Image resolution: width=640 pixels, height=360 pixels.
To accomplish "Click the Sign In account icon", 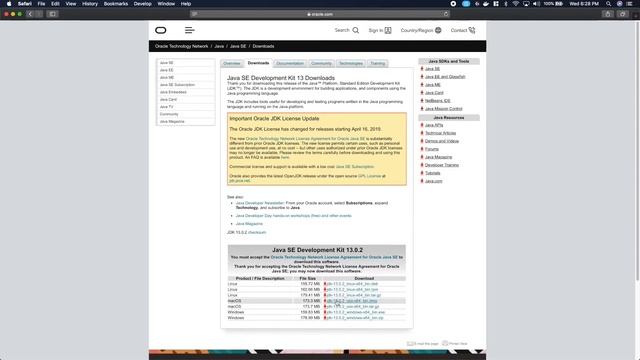I will 388,30.
